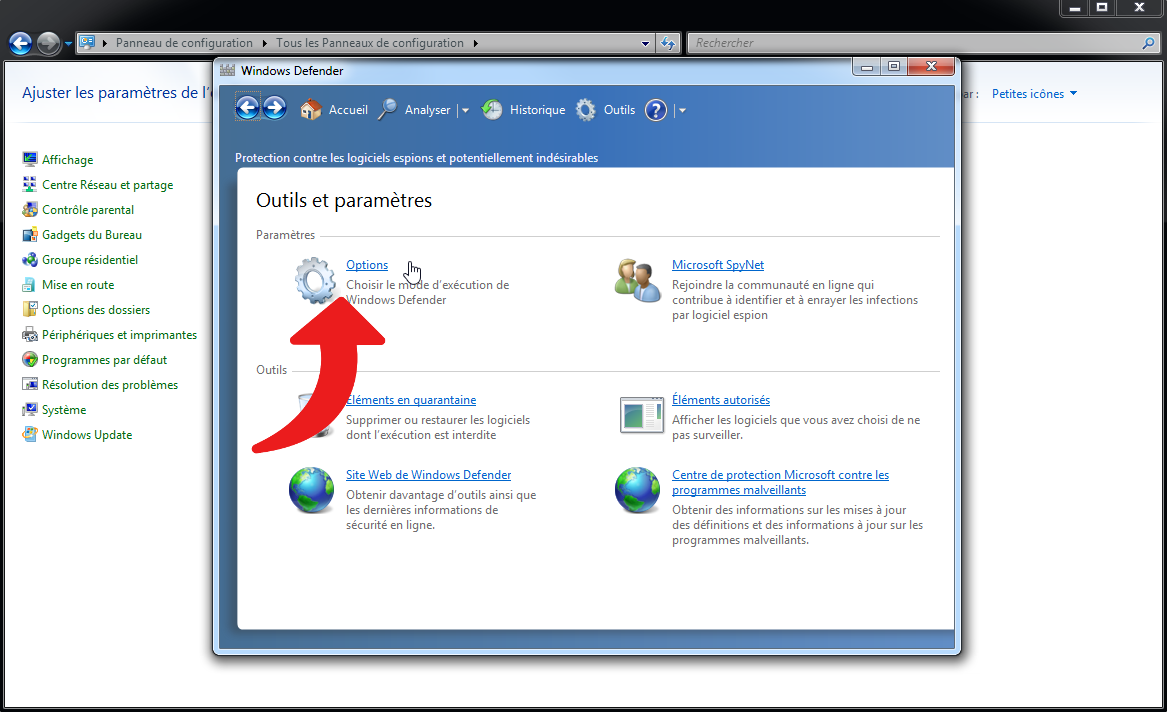Screen dimensions: 1167x712
Task: Open Options des dossiers item
Action: [x=96, y=310]
